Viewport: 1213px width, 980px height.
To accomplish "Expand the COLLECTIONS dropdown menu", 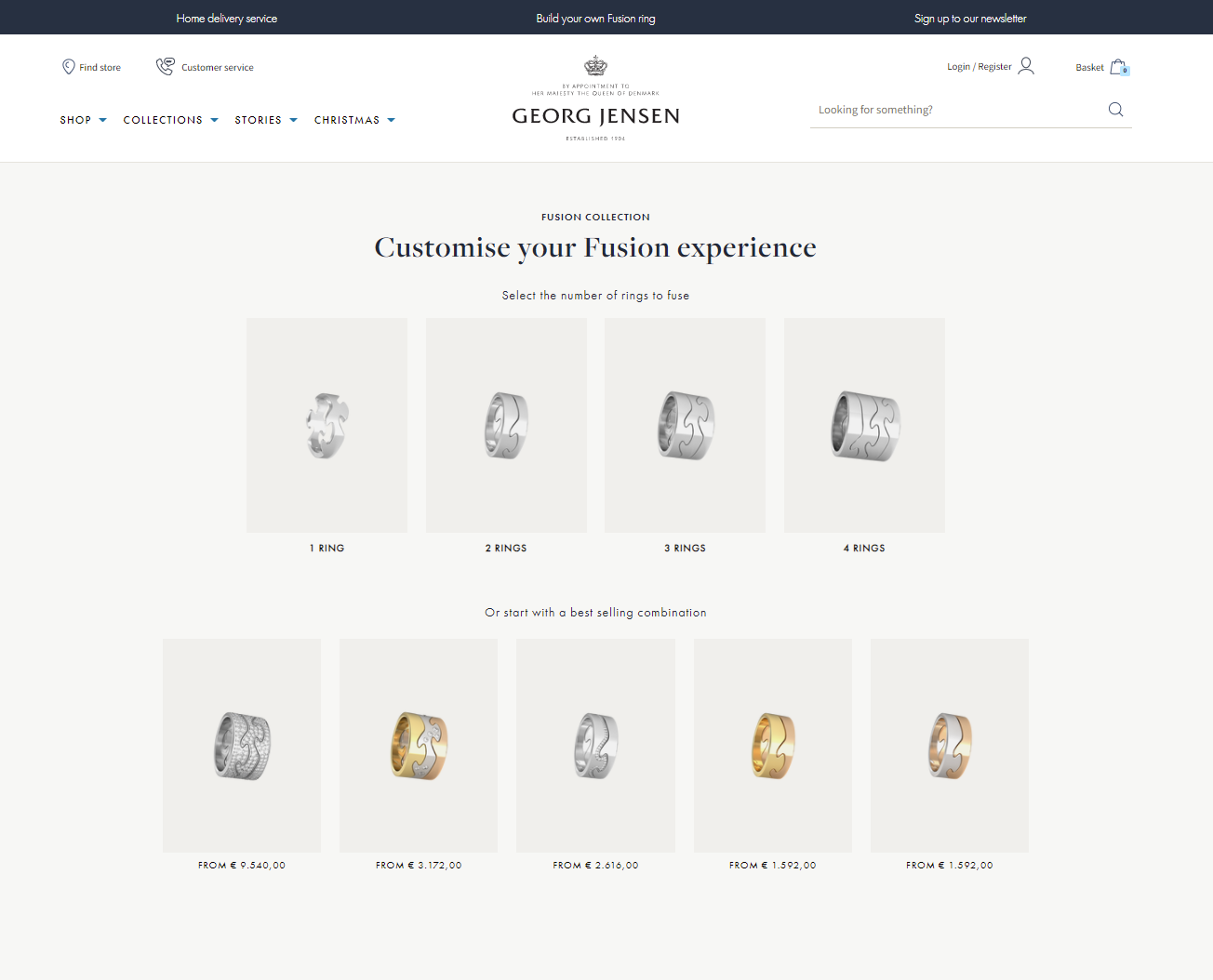I will pos(170,120).
